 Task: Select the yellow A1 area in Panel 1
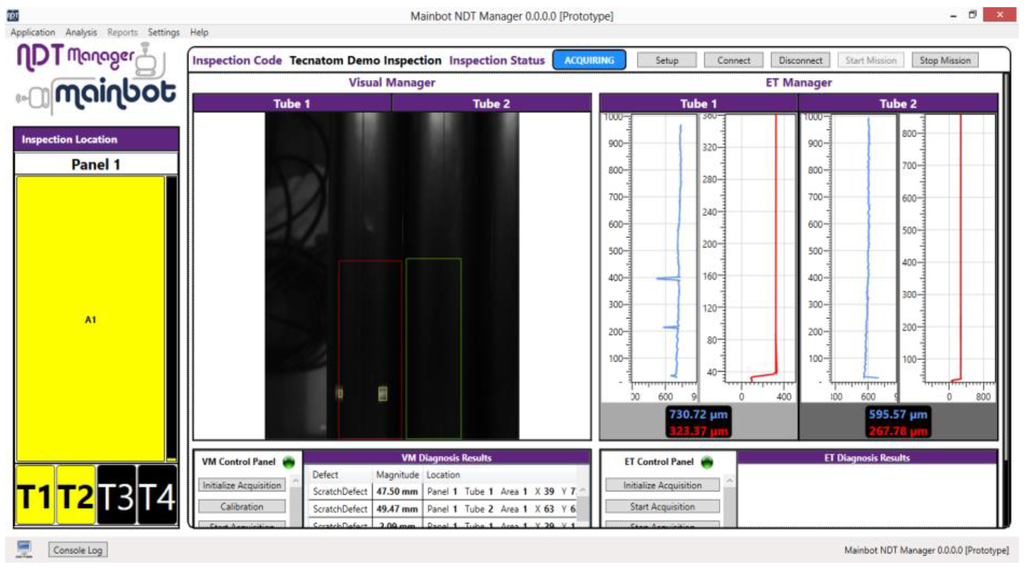click(90, 319)
